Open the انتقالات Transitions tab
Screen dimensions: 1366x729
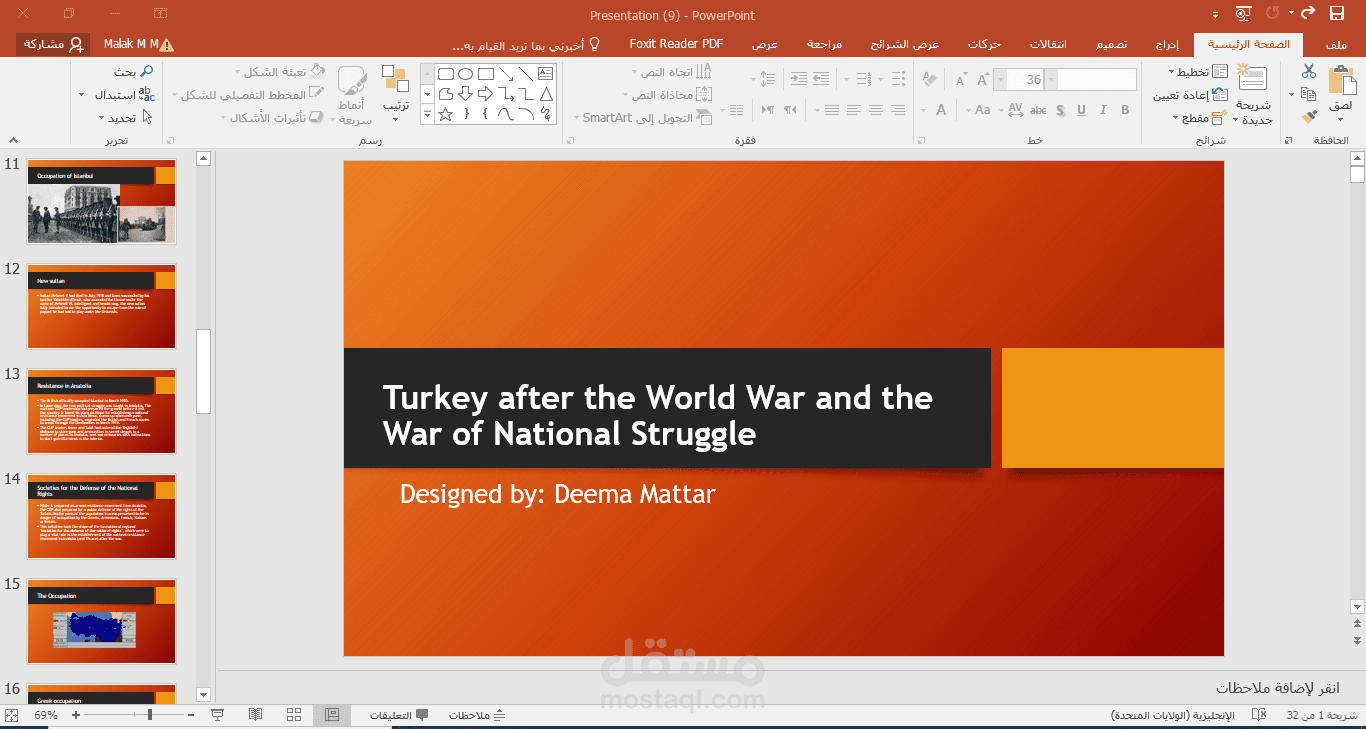[x=1048, y=44]
